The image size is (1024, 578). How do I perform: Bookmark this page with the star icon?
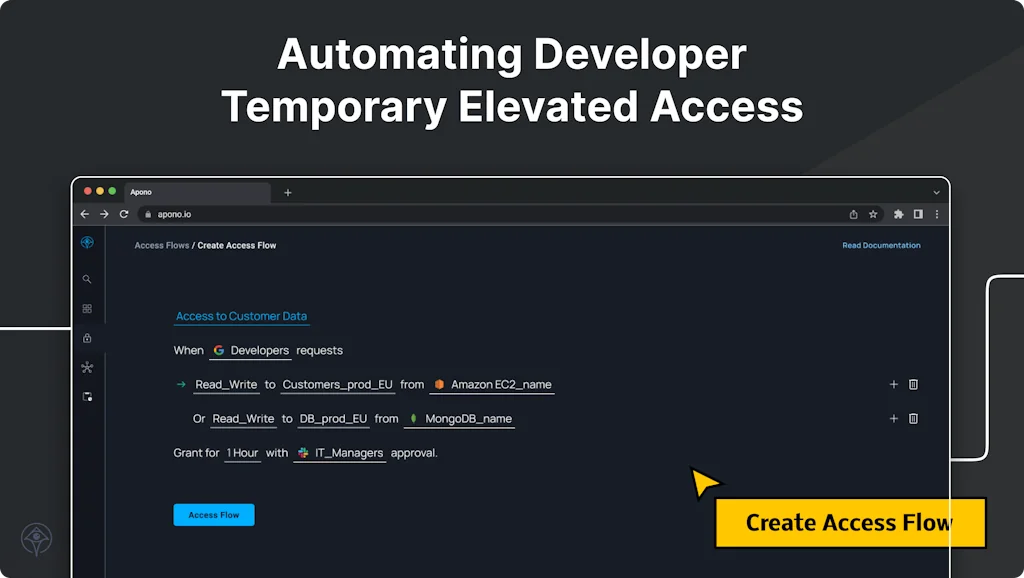[873, 214]
